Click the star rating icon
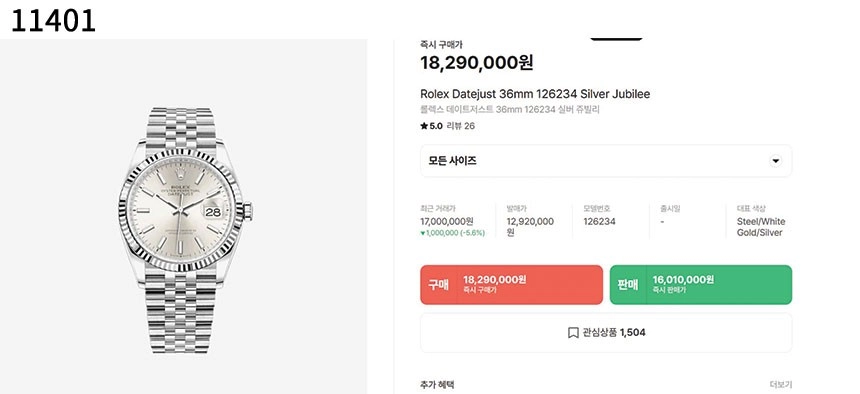The height and width of the screenshot is (394, 860). click(424, 126)
